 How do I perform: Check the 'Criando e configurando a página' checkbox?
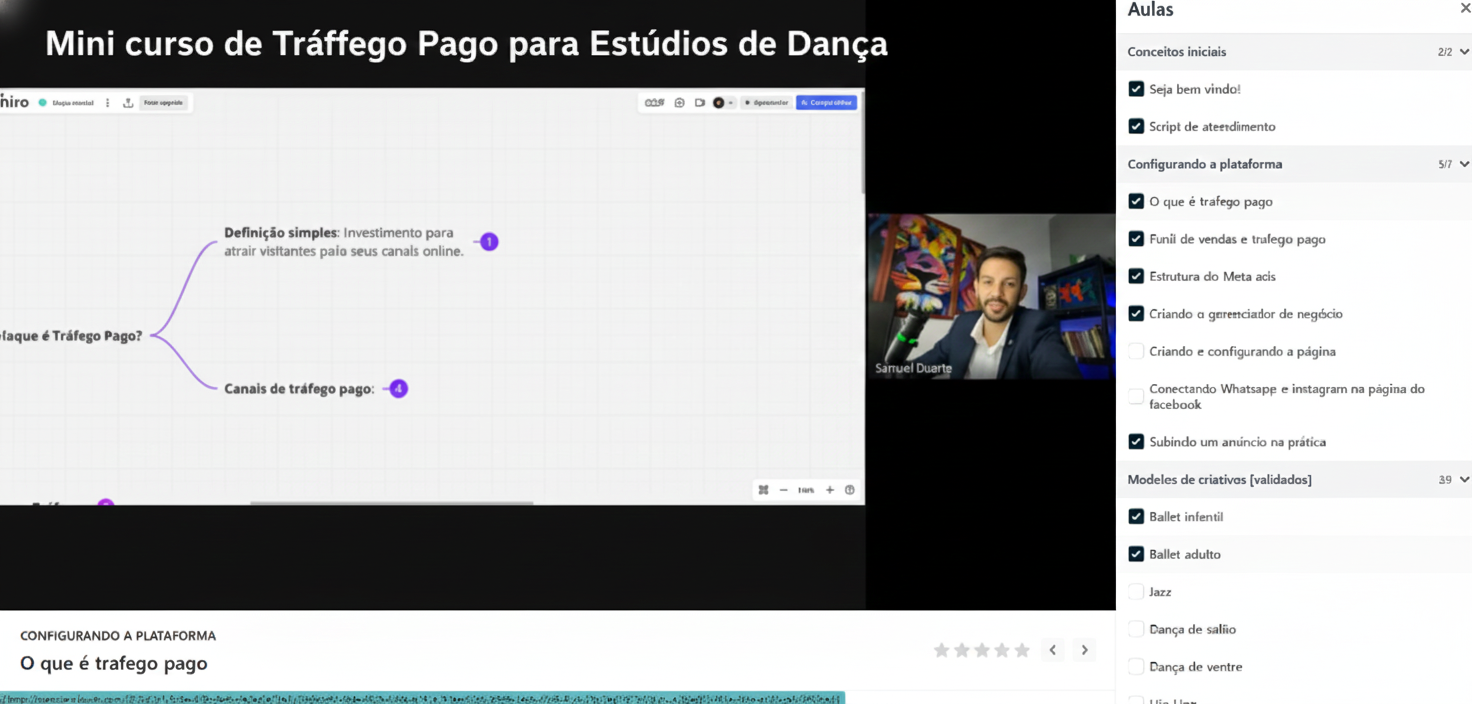pyautogui.click(x=1136, y=351)
